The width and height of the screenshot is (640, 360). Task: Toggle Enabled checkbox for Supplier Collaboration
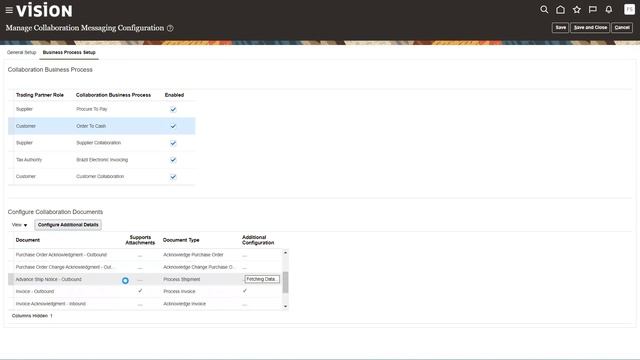click(173, 143)
